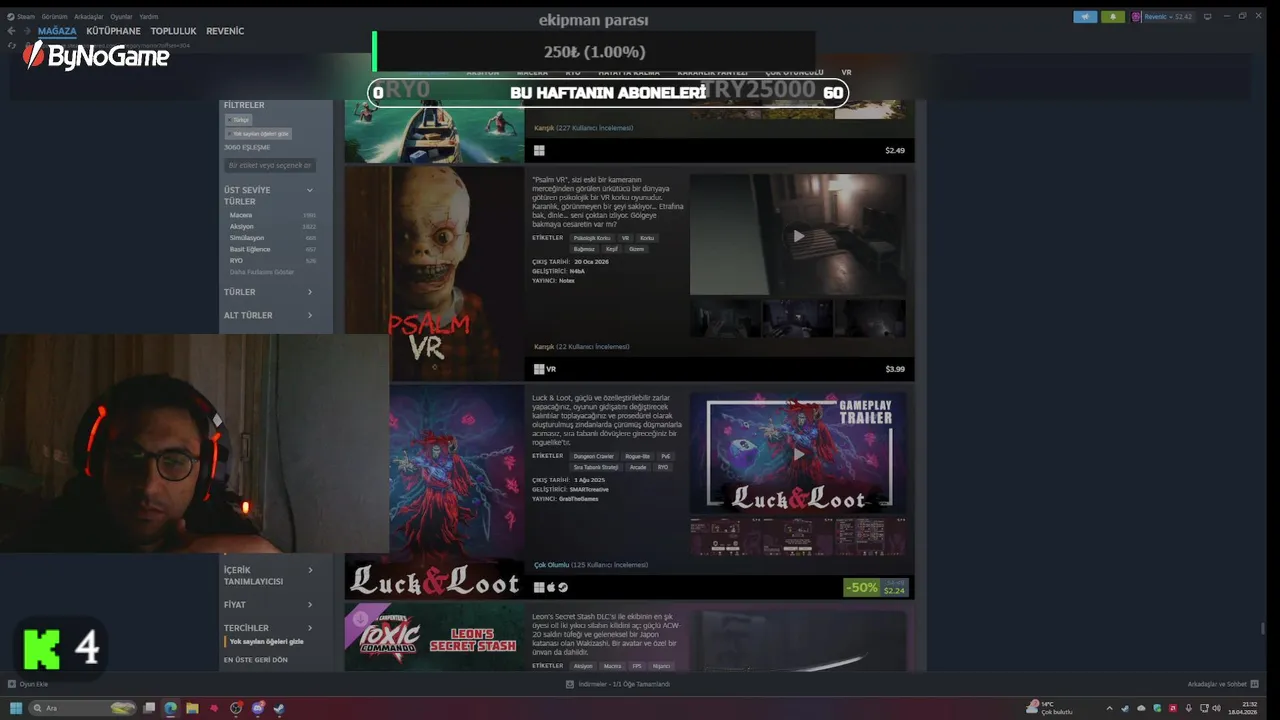Switch to the REVENİC tab

pos(225,31)
